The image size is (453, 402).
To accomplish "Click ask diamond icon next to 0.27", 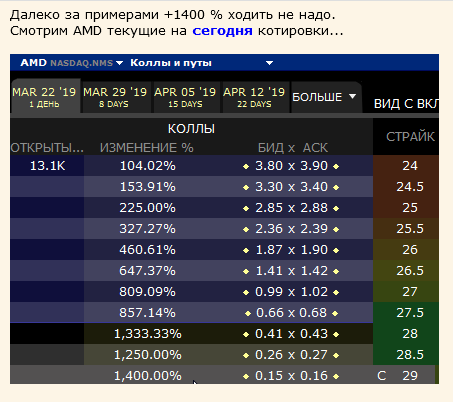I will [x=336, y=355].
